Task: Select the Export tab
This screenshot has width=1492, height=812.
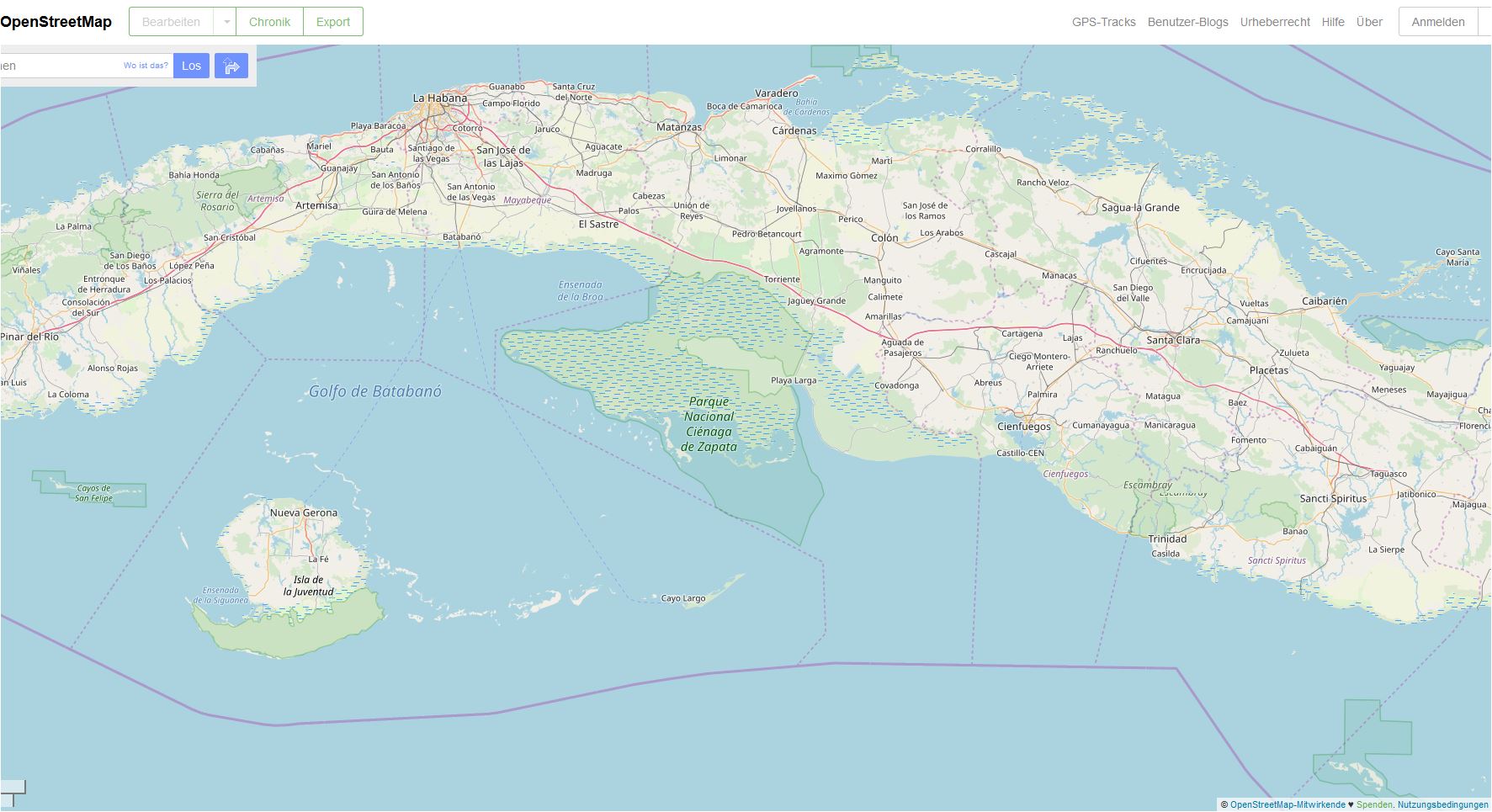Action: pyautogui.click(x=332, y=22)
